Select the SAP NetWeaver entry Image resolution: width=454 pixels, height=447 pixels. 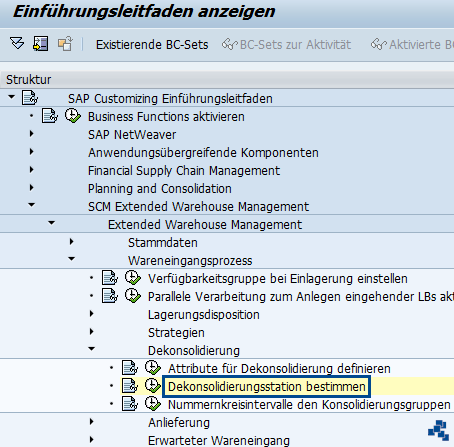(132, 135)
